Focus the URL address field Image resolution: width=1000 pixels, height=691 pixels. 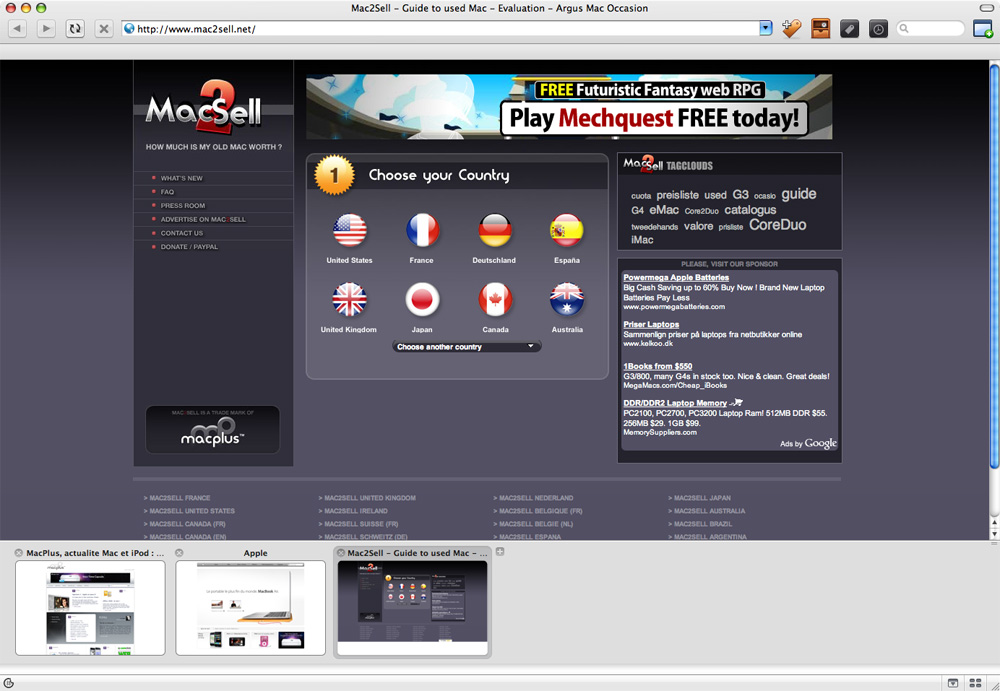pyautogui.click(x=440, y=29)
